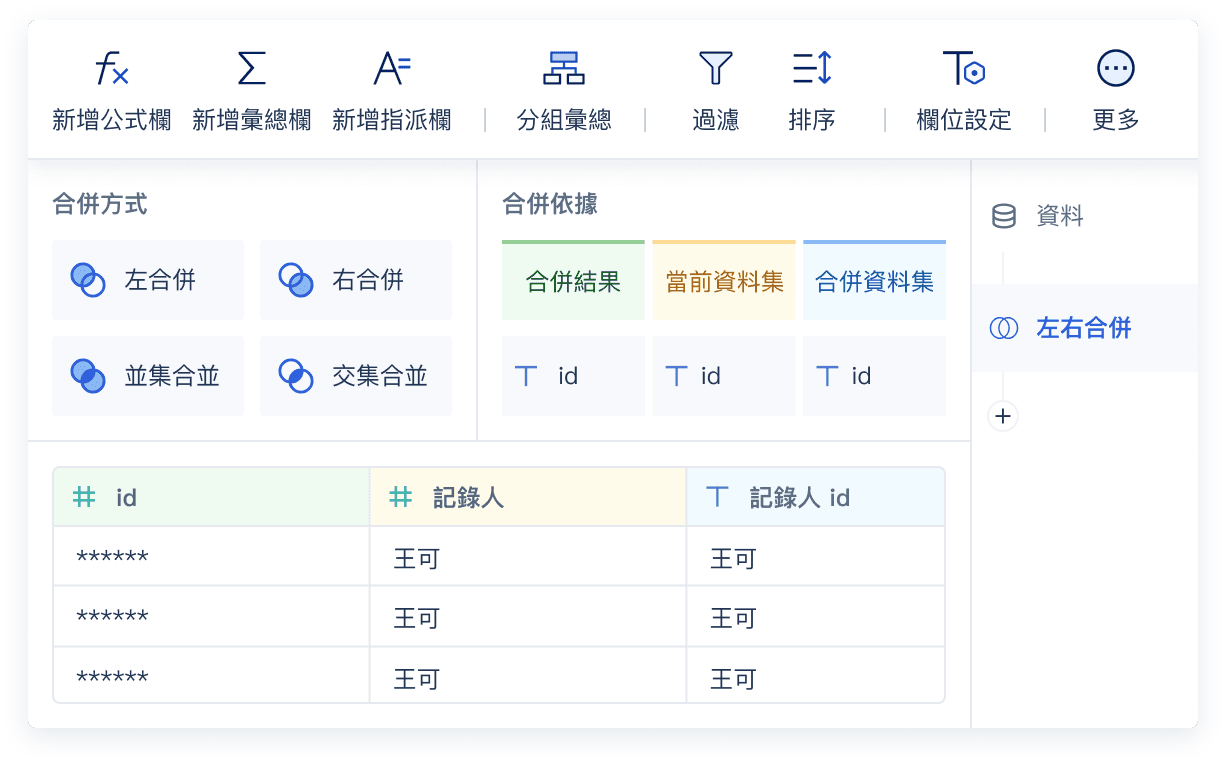Click the 新增彙總欄 label

(252, 121)
